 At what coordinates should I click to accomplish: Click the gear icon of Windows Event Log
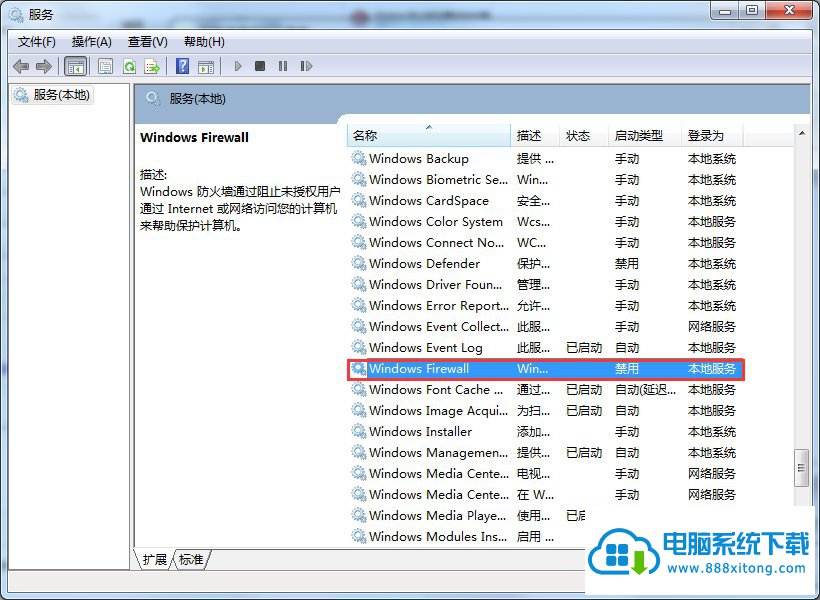359,347
